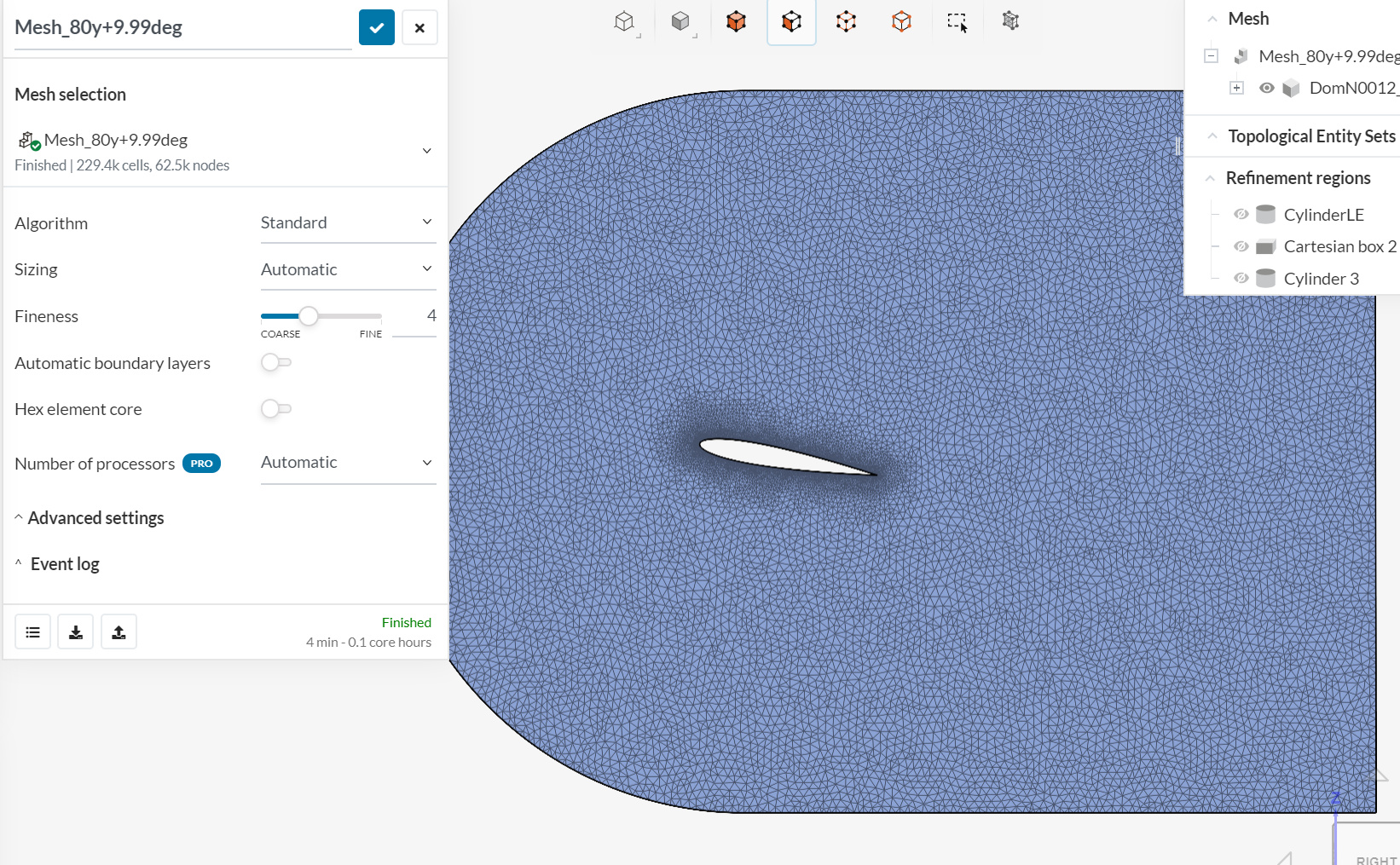Expand the Advanced settings section
This screenshot has height=865, width=1400.
[x=95, y=518]
